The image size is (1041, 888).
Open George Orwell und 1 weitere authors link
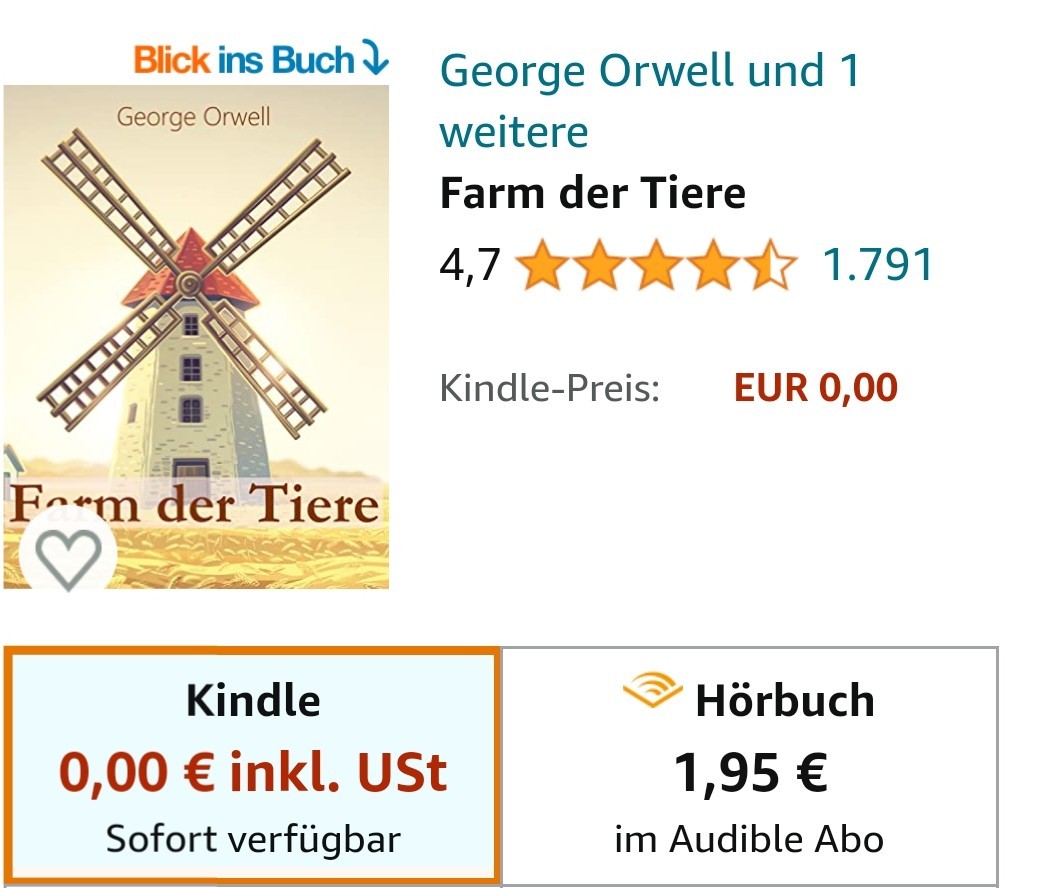click(x=649, y=102)
